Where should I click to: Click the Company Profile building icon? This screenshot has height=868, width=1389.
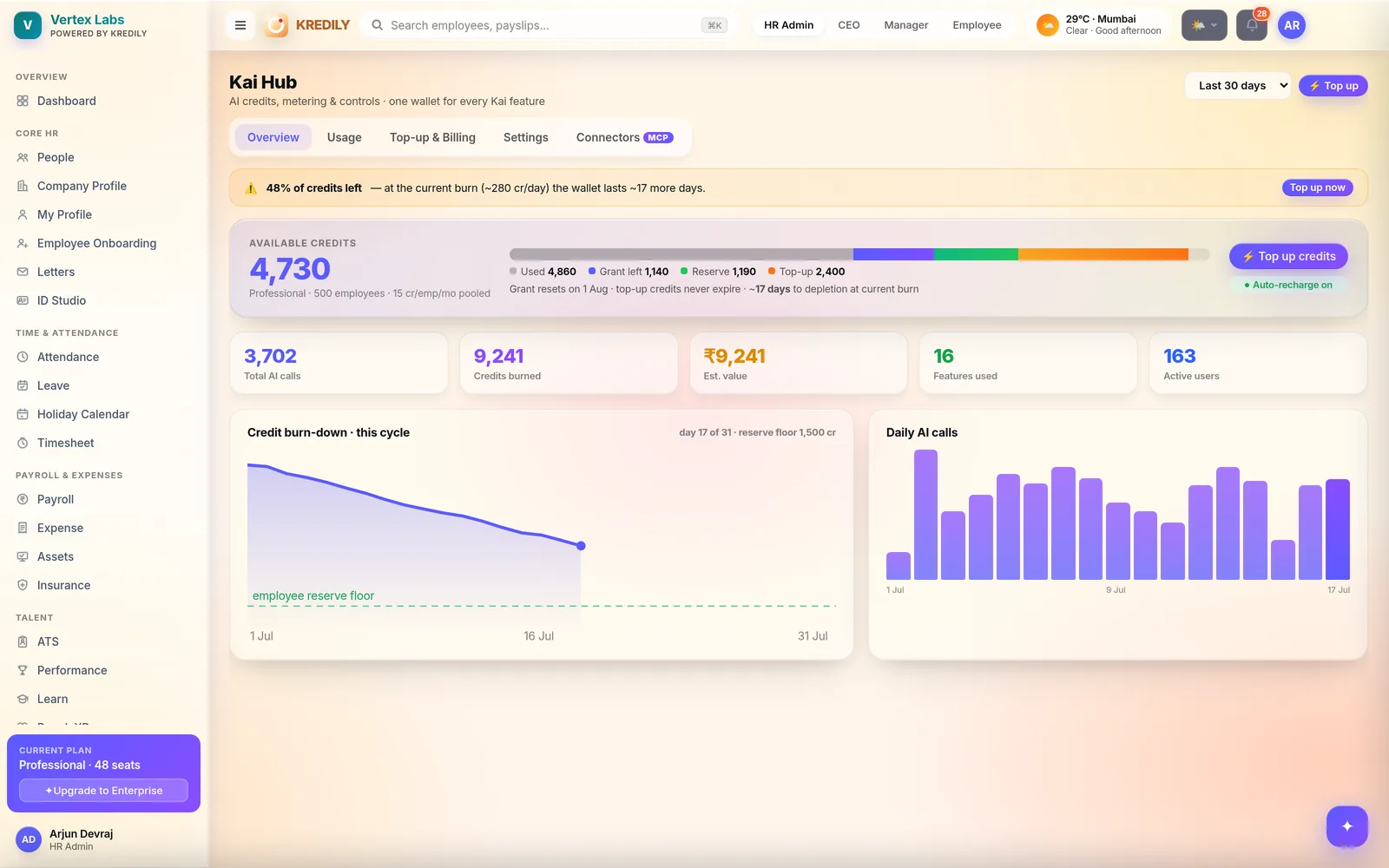click(x=23, y=186)
